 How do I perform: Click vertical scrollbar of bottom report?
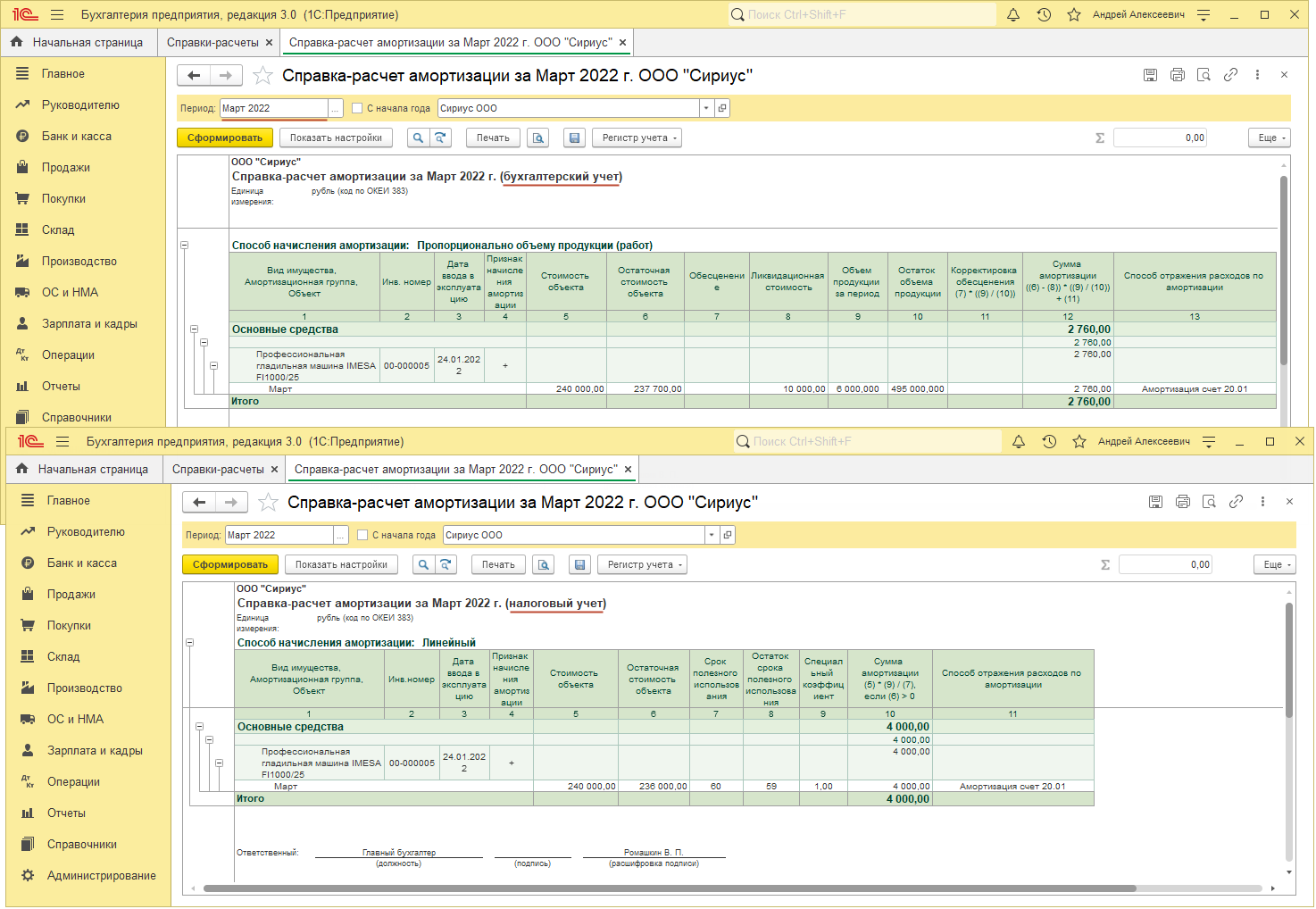coord(1289,661)
